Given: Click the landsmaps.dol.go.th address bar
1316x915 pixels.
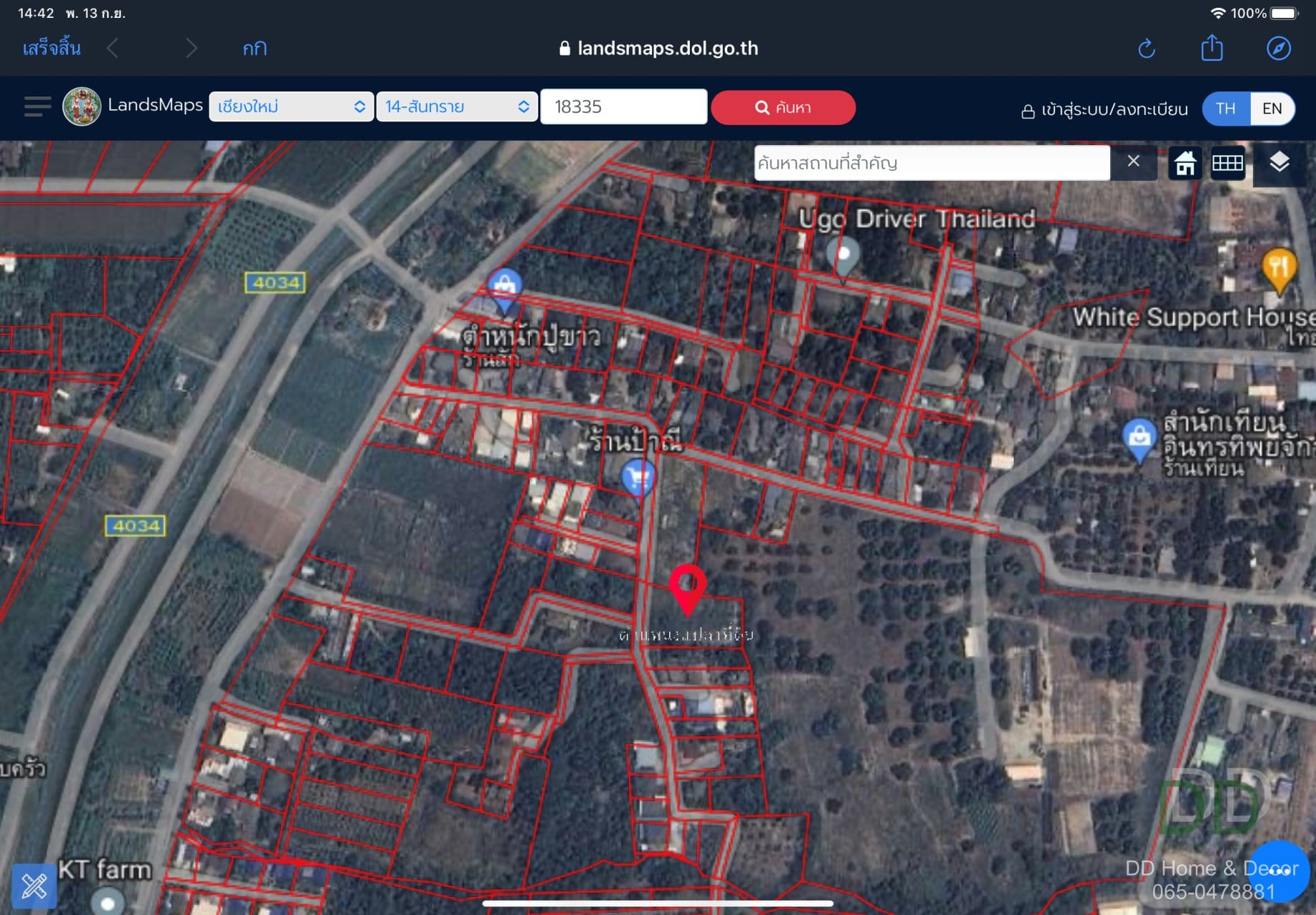Looking at the screenshot, I should [658, 48].
